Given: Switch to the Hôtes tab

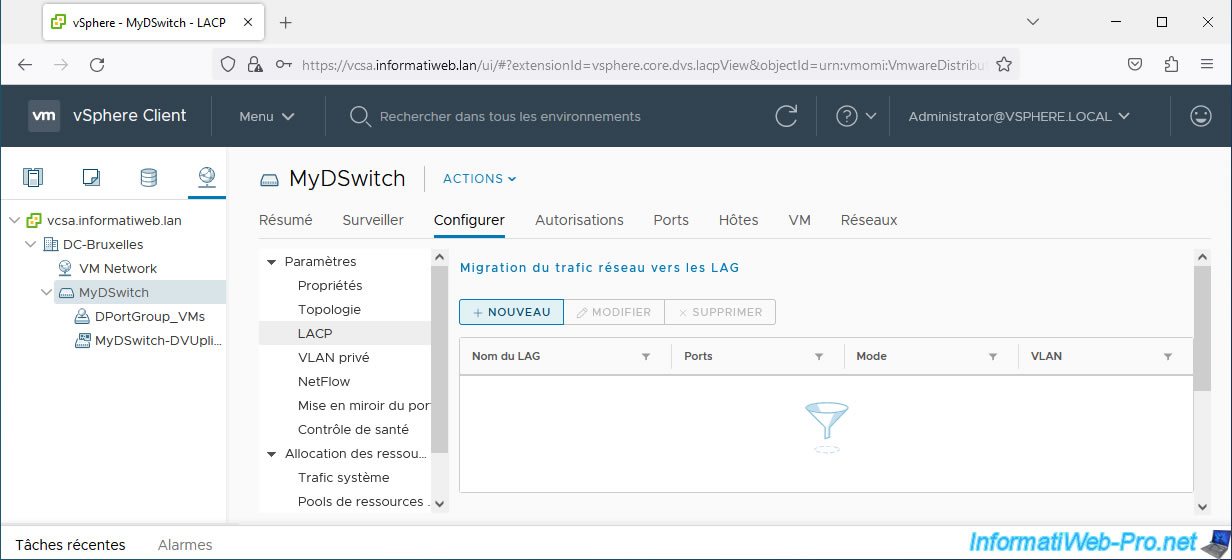Looking at the screenshot, I should point(738,220).
